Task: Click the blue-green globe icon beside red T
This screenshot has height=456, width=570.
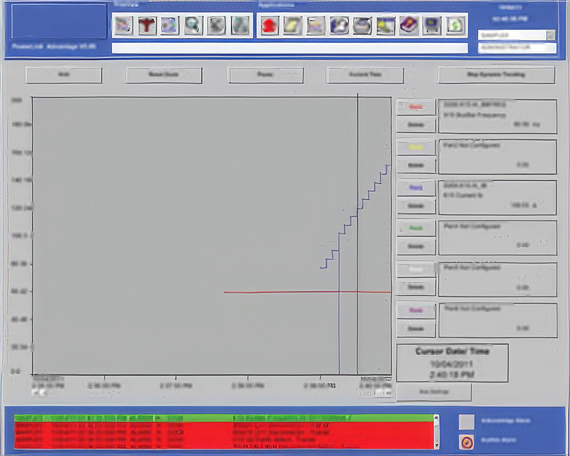Action: (x=170, y=25)
